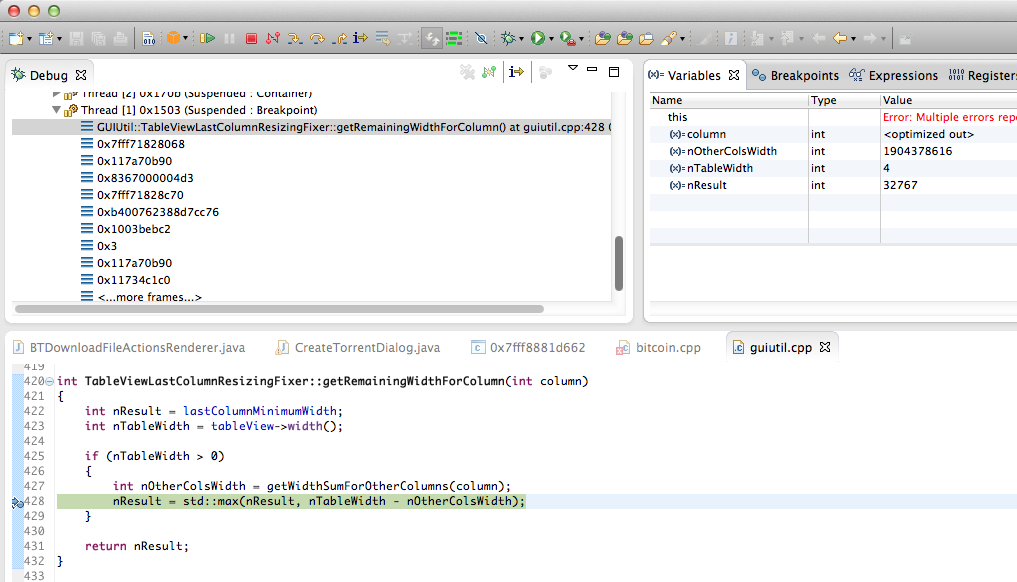Open the bitcoin.cpp editor tab
The width and height of the screenshot is (1017, 582).
[x=658, y=348]
